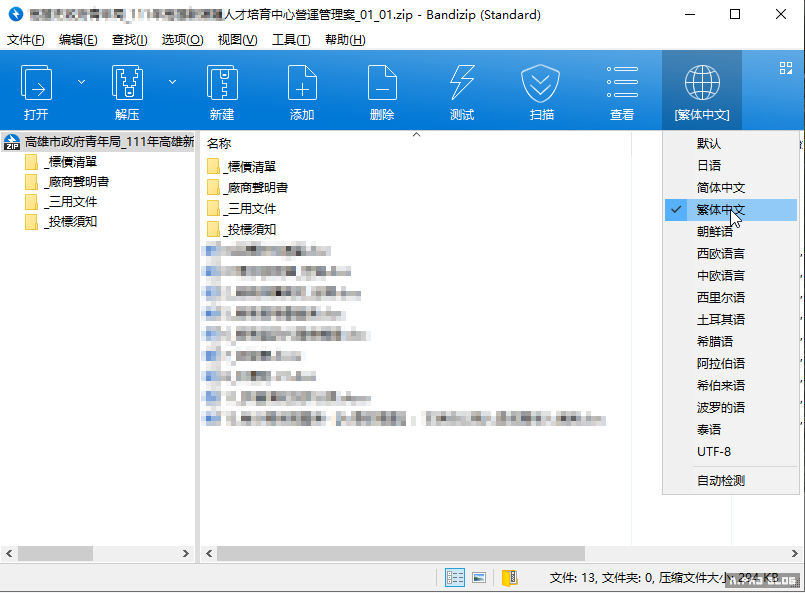Viewport: 805px width, 593px height.
Task: Create a new archive with 新建
Action: (x=221, y=90)
